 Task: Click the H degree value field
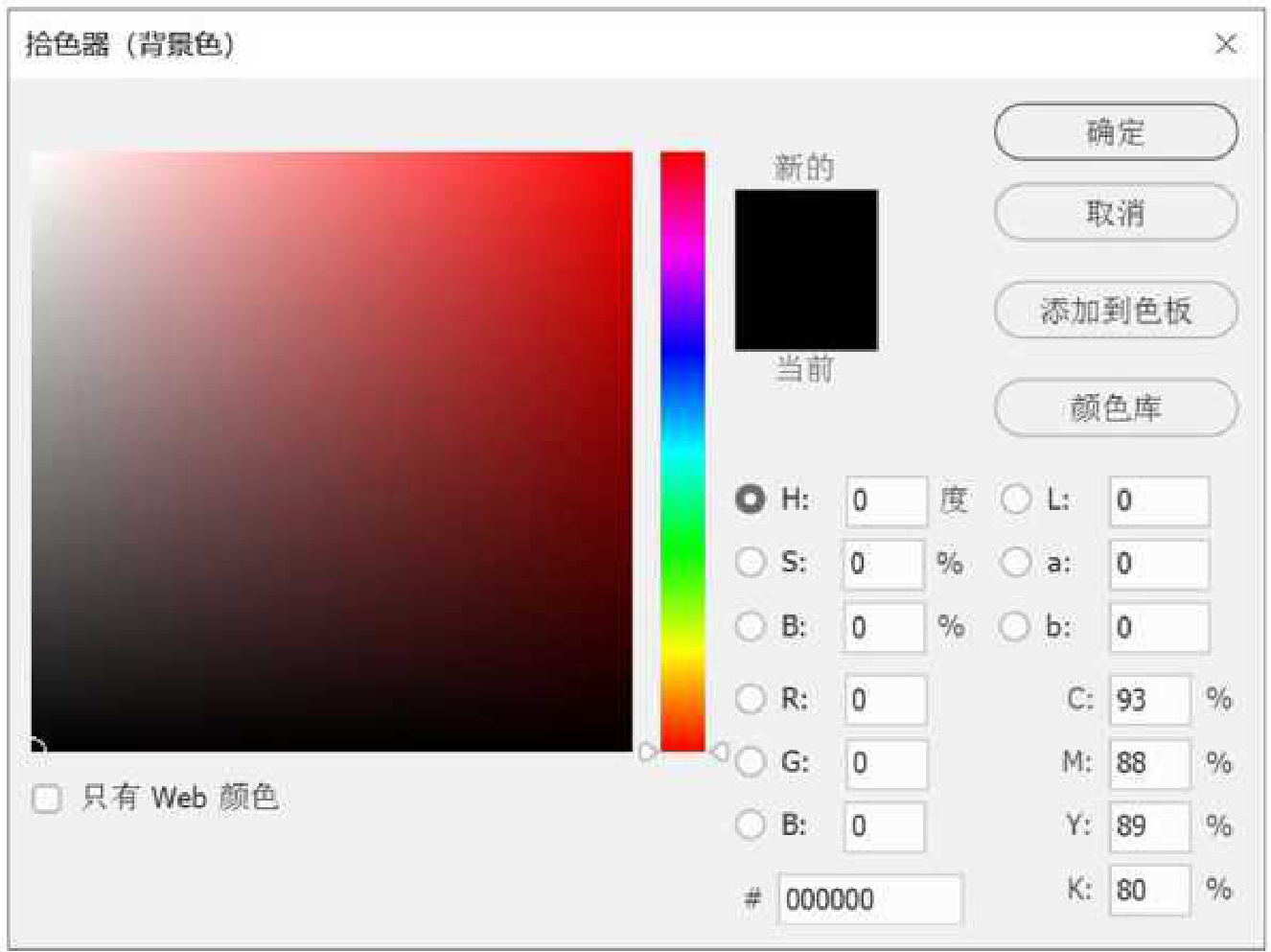click(886, 500)
